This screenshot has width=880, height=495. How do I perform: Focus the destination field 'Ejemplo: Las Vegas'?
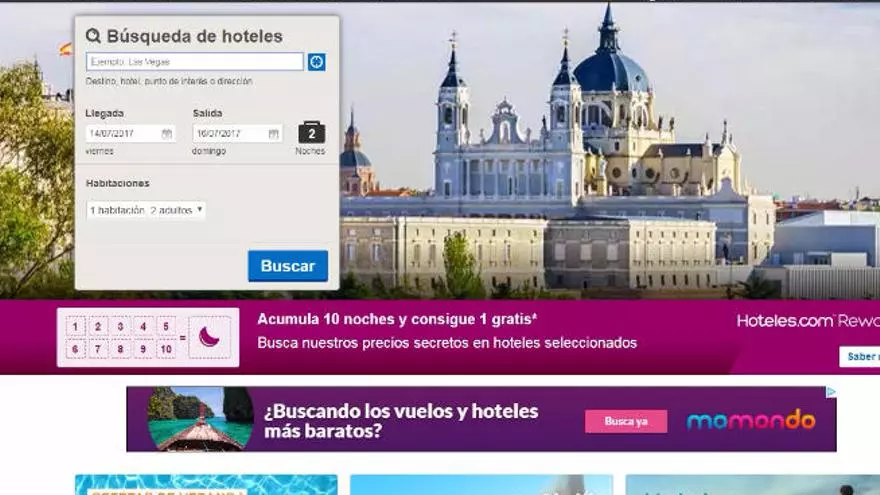tap(194, 62)
